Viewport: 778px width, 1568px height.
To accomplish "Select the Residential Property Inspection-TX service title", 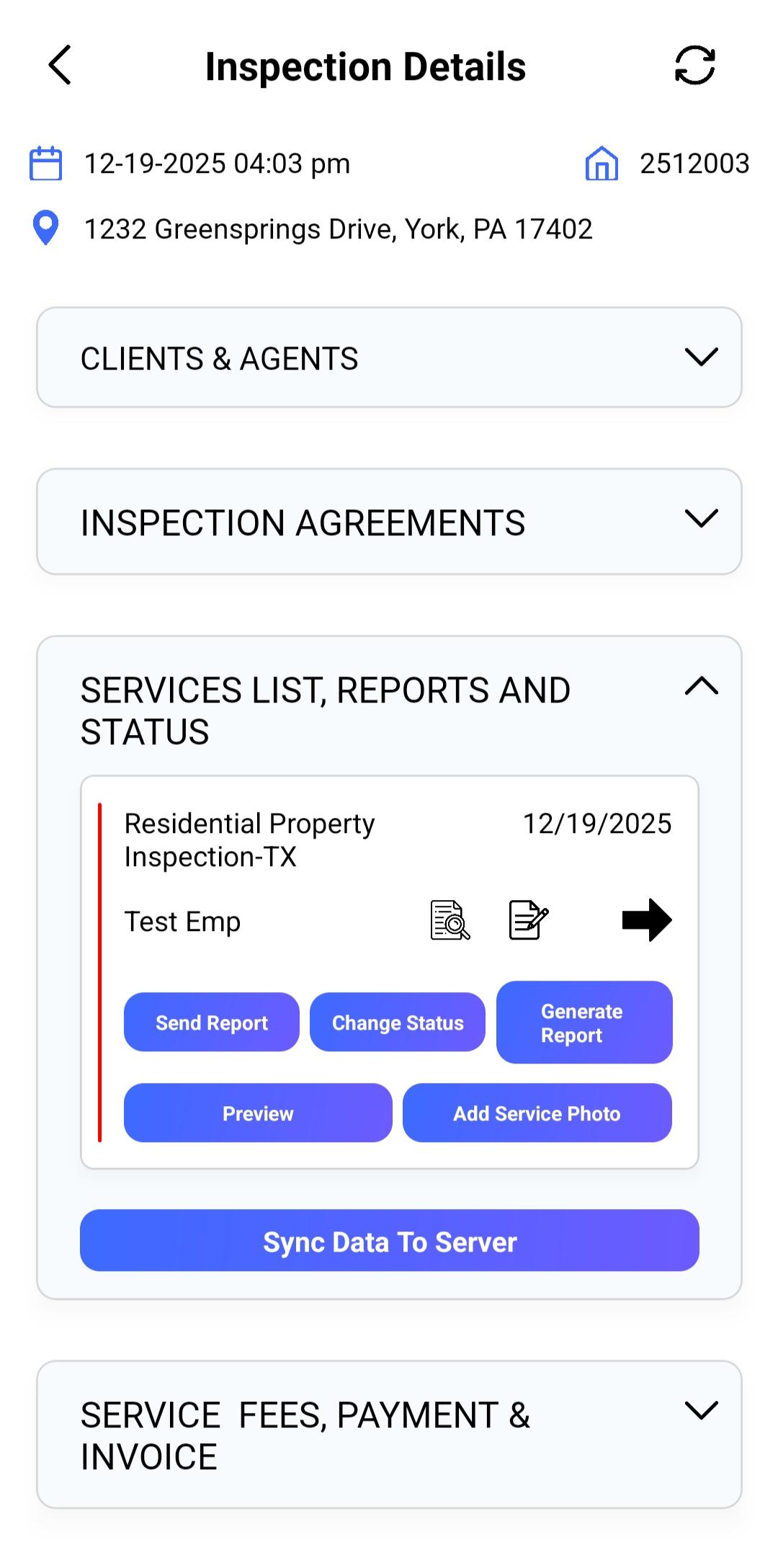I will click(249, 840).
